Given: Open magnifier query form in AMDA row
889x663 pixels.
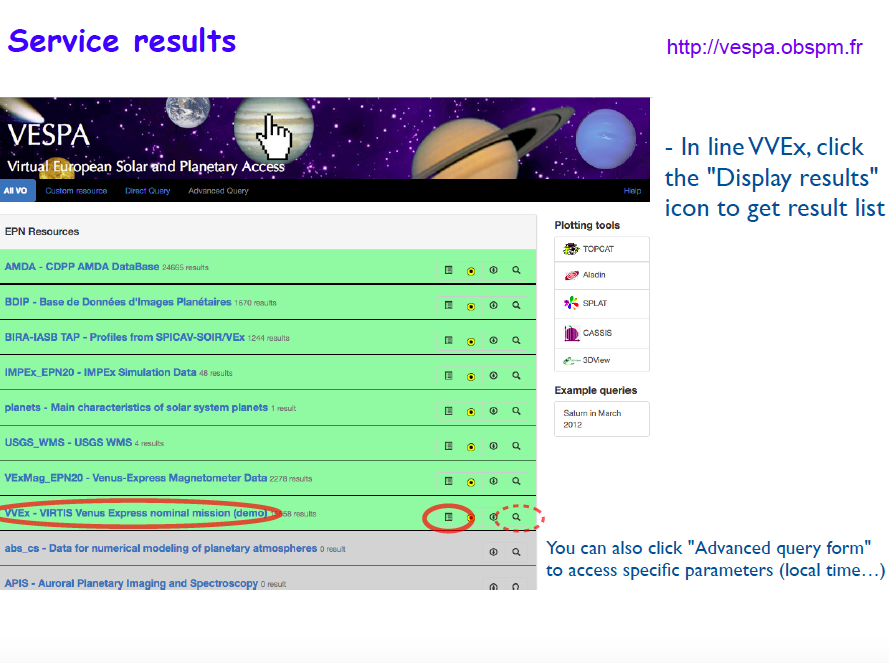Looking at the screenshot, I should pyautogui.click(x=516, y=271).
